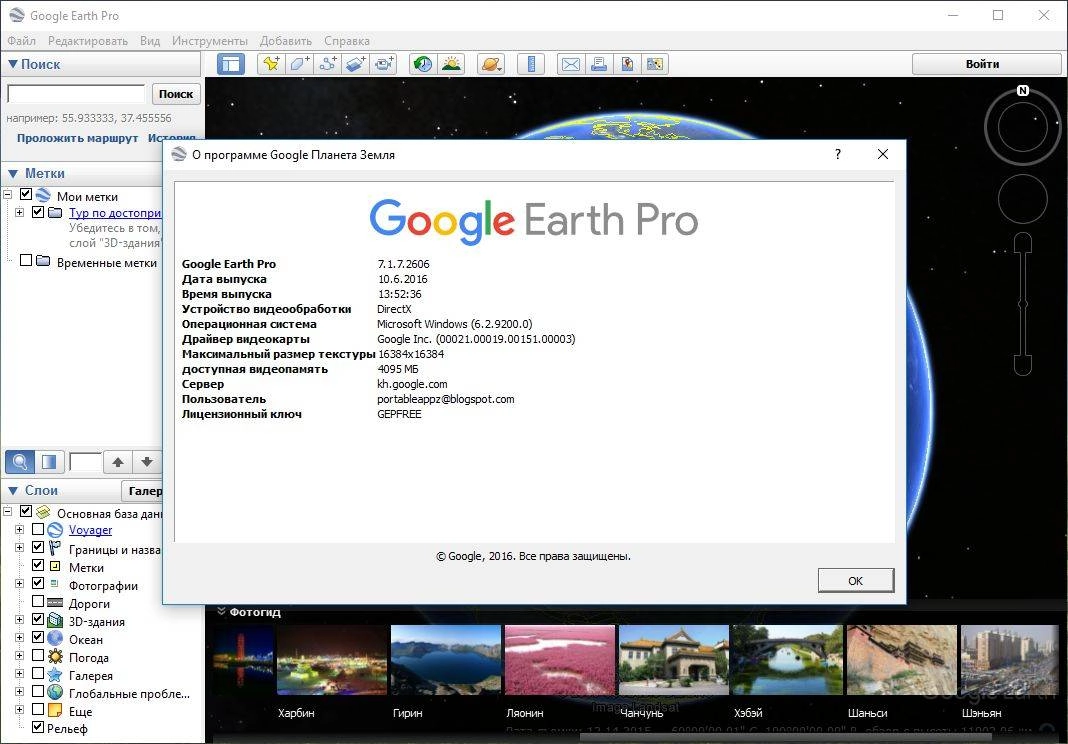Screen dimensions: 1068x744
Task: Collapse the Поиск panel triangle
Action: coord(12,64)
